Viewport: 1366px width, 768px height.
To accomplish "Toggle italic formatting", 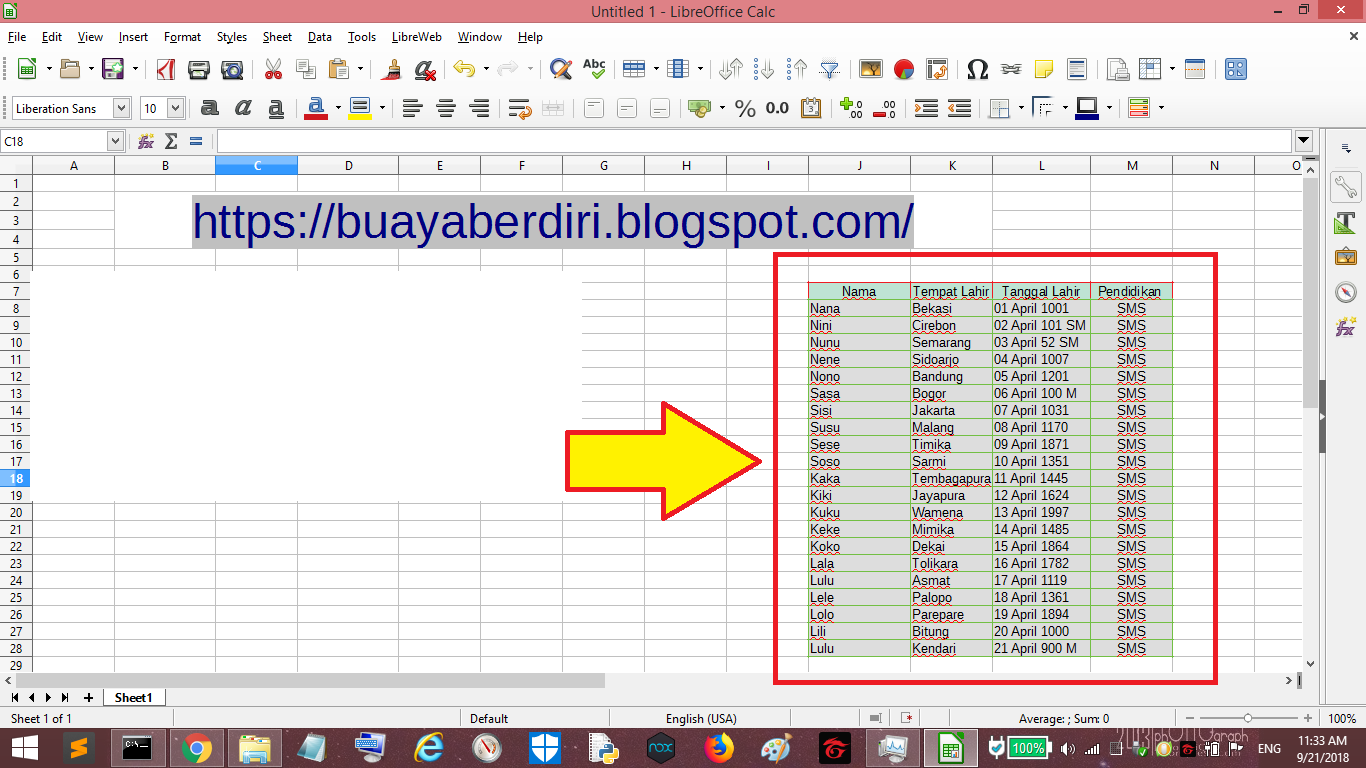I will 242,107.
